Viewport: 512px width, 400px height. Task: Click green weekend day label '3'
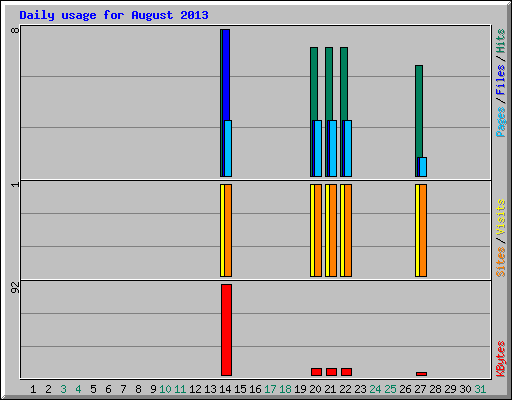[63, 389]
